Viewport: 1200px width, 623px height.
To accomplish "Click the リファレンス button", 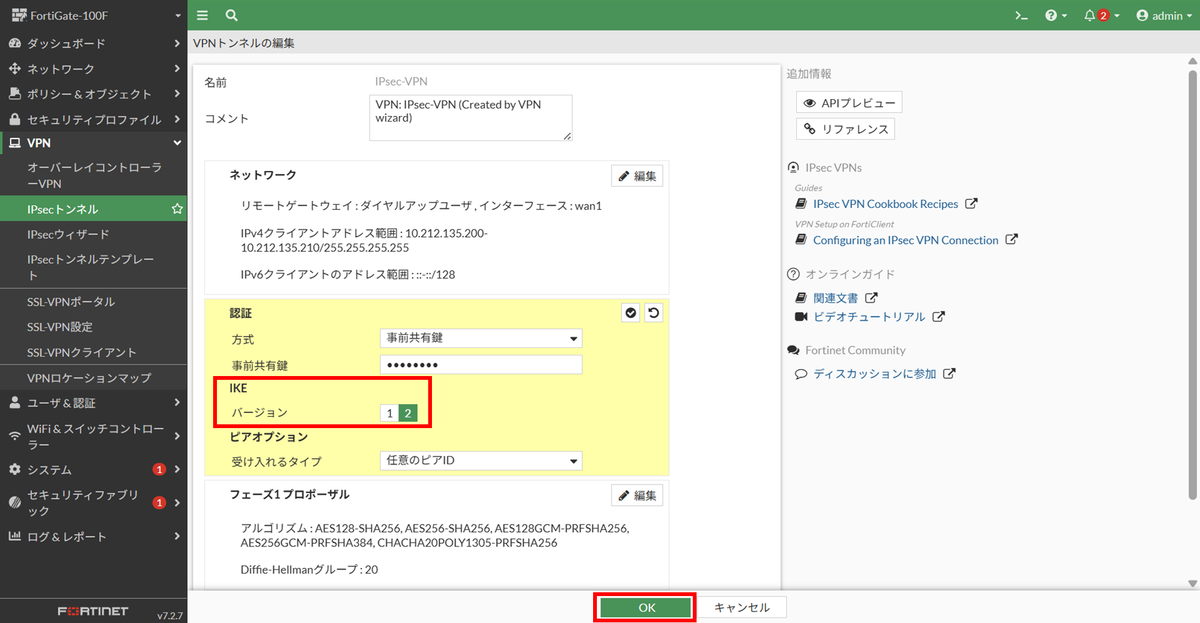I will pos(844,129).
